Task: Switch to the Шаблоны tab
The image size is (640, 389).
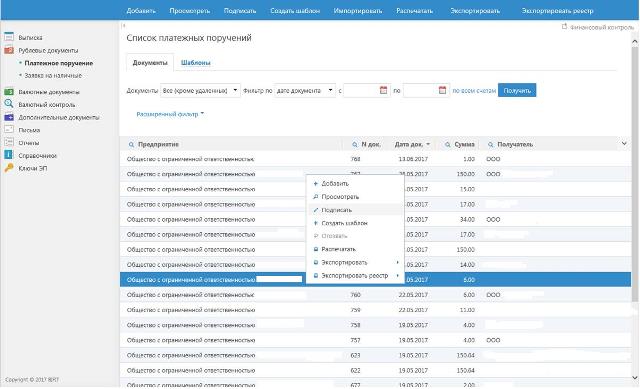Action: [x=196, y=63]
